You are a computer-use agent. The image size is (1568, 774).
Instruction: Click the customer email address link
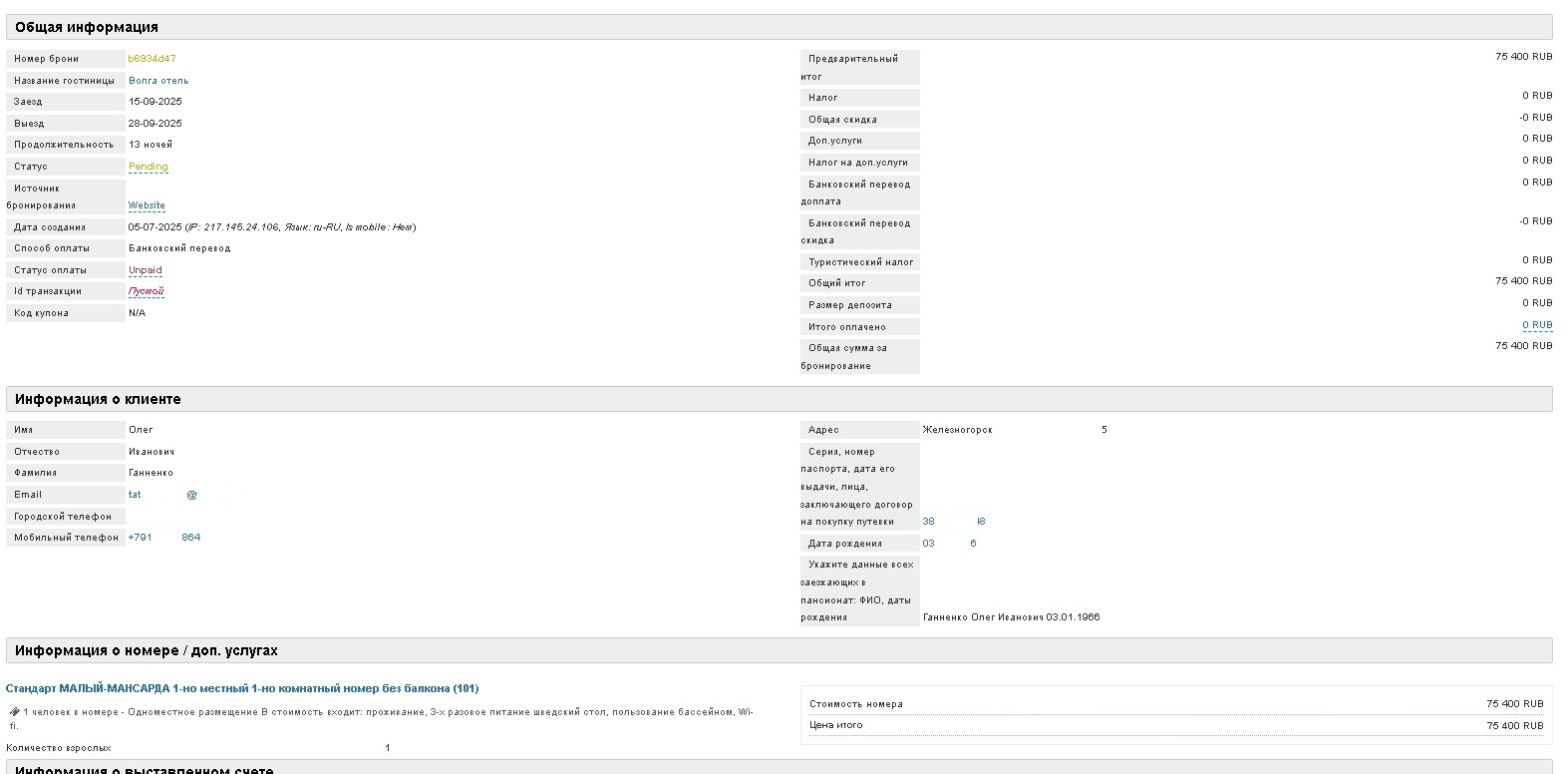pos(162,495)
